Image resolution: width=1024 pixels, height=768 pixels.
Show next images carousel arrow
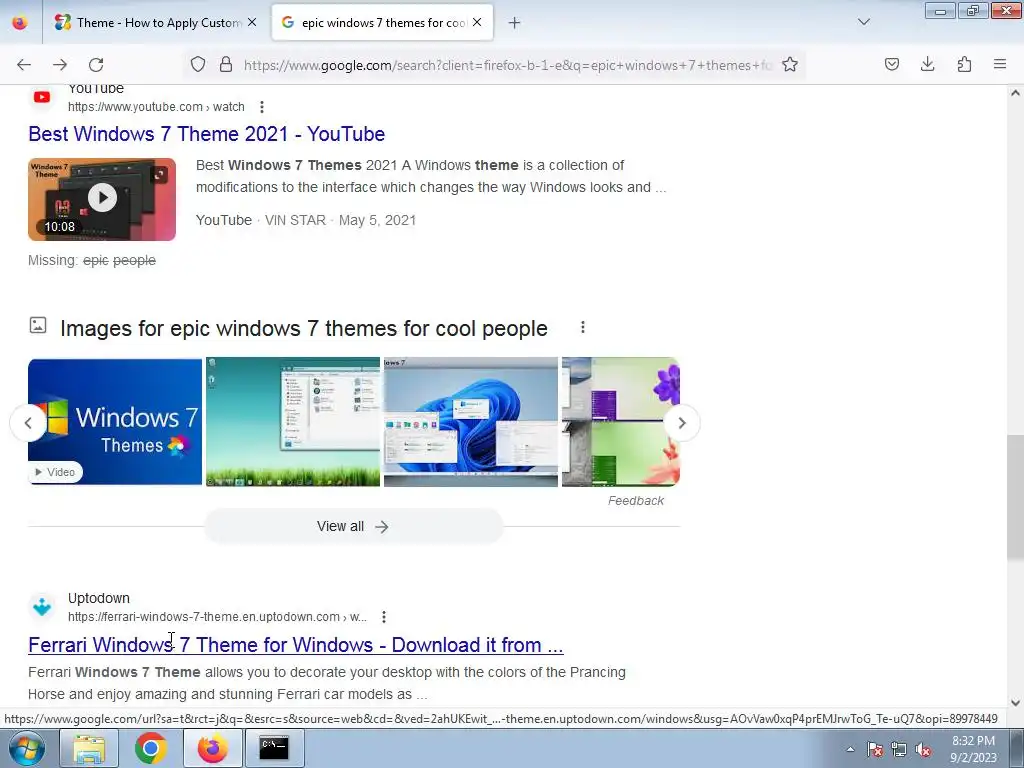click(682, 423)
